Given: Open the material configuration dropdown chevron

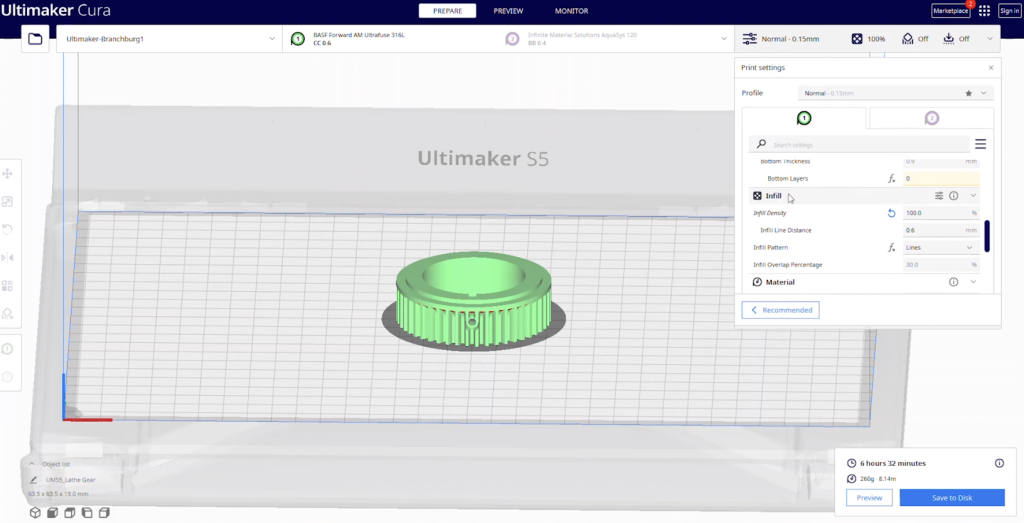Looking at the screenshot, I should 724,39.
